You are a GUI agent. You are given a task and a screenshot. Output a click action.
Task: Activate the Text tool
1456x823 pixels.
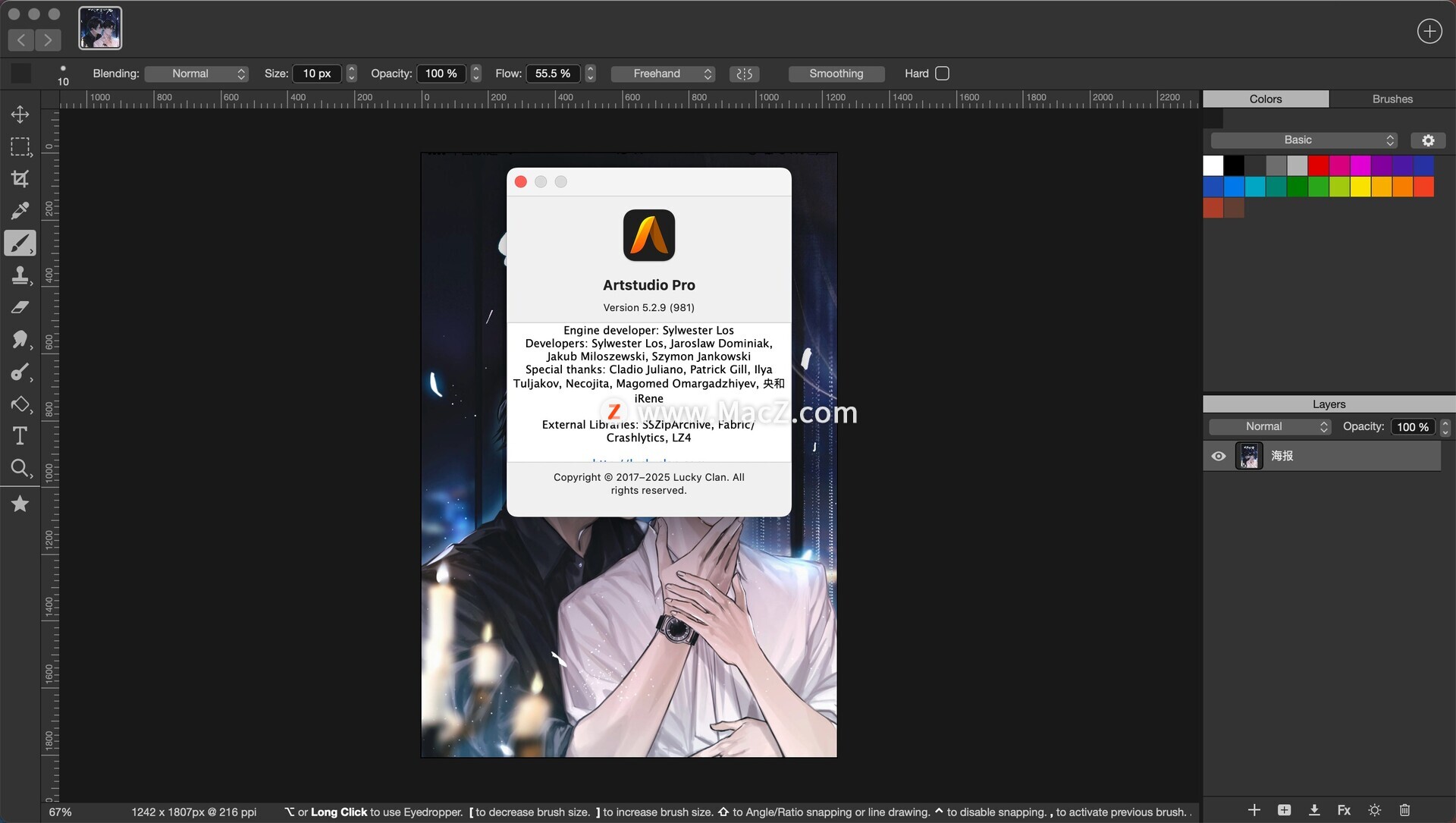click(x=20, y=436)
